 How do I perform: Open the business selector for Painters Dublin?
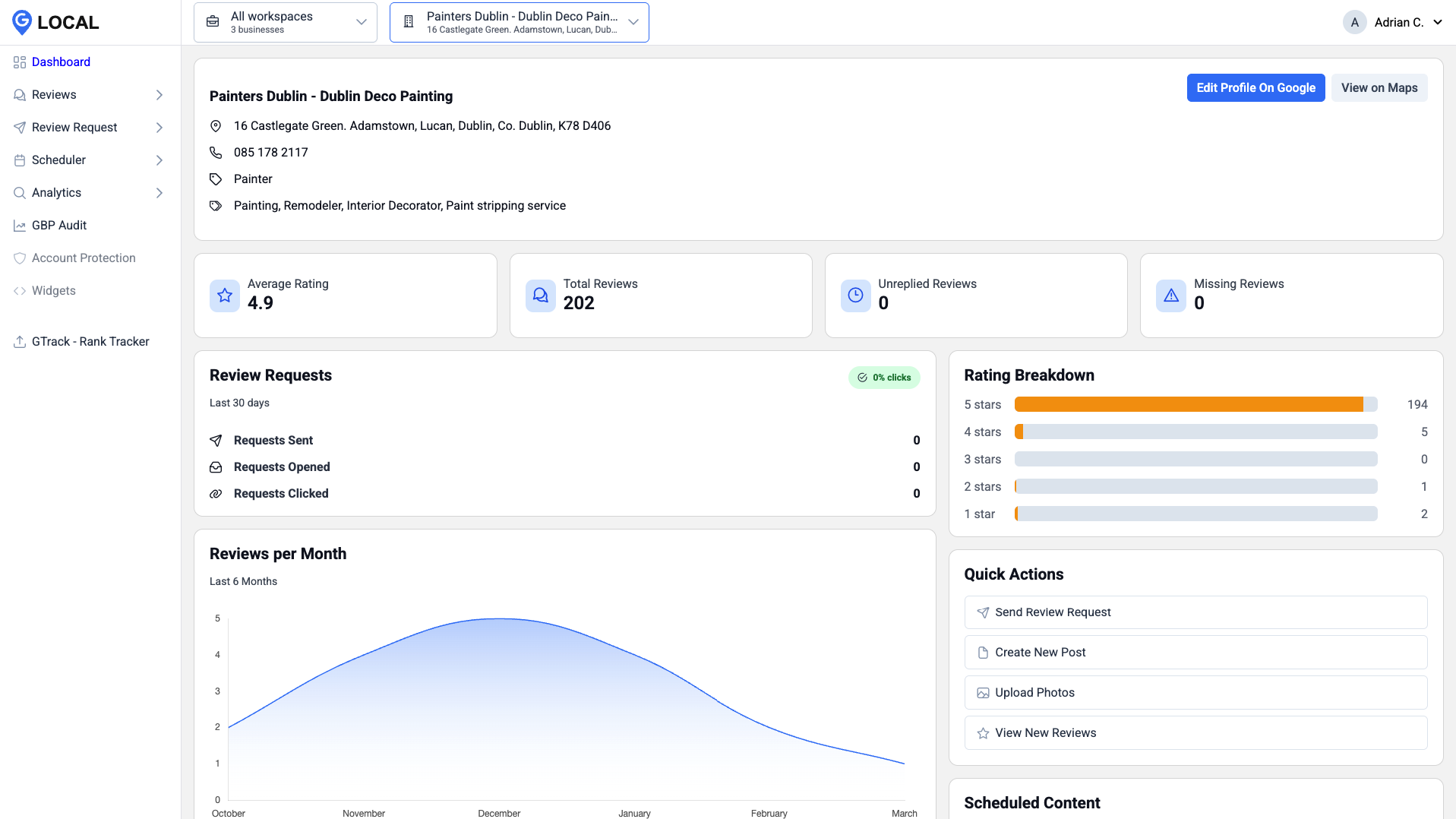click(x=519, y=22)
